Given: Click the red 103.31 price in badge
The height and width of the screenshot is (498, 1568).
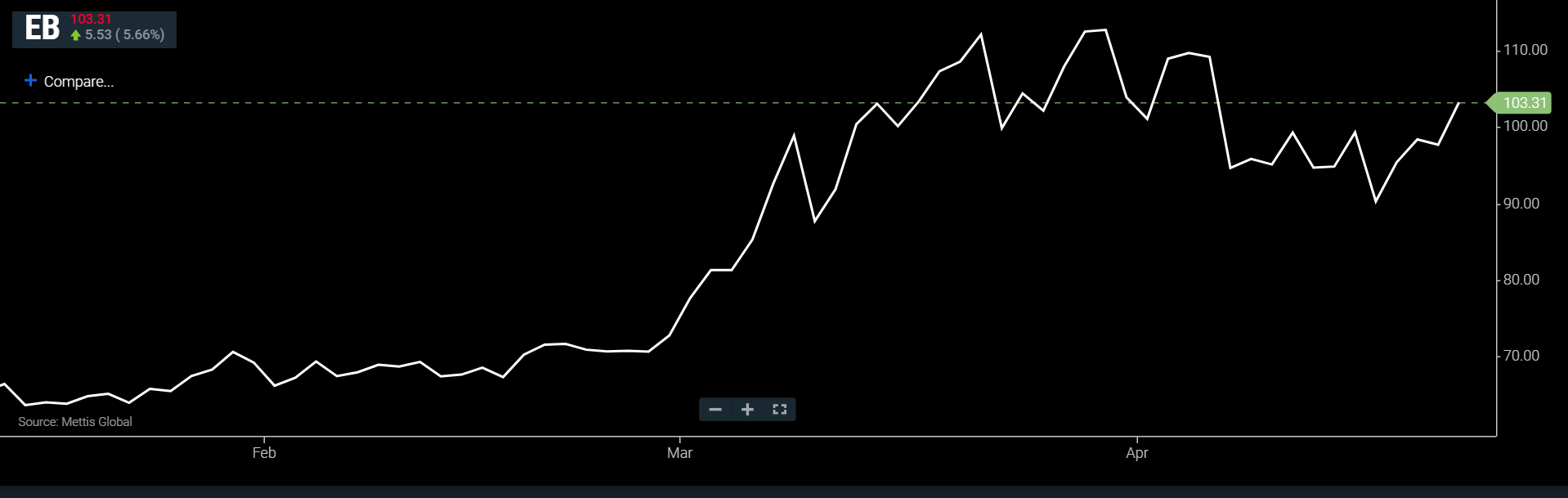Looking at the screenshot, I should coord(91,19).
